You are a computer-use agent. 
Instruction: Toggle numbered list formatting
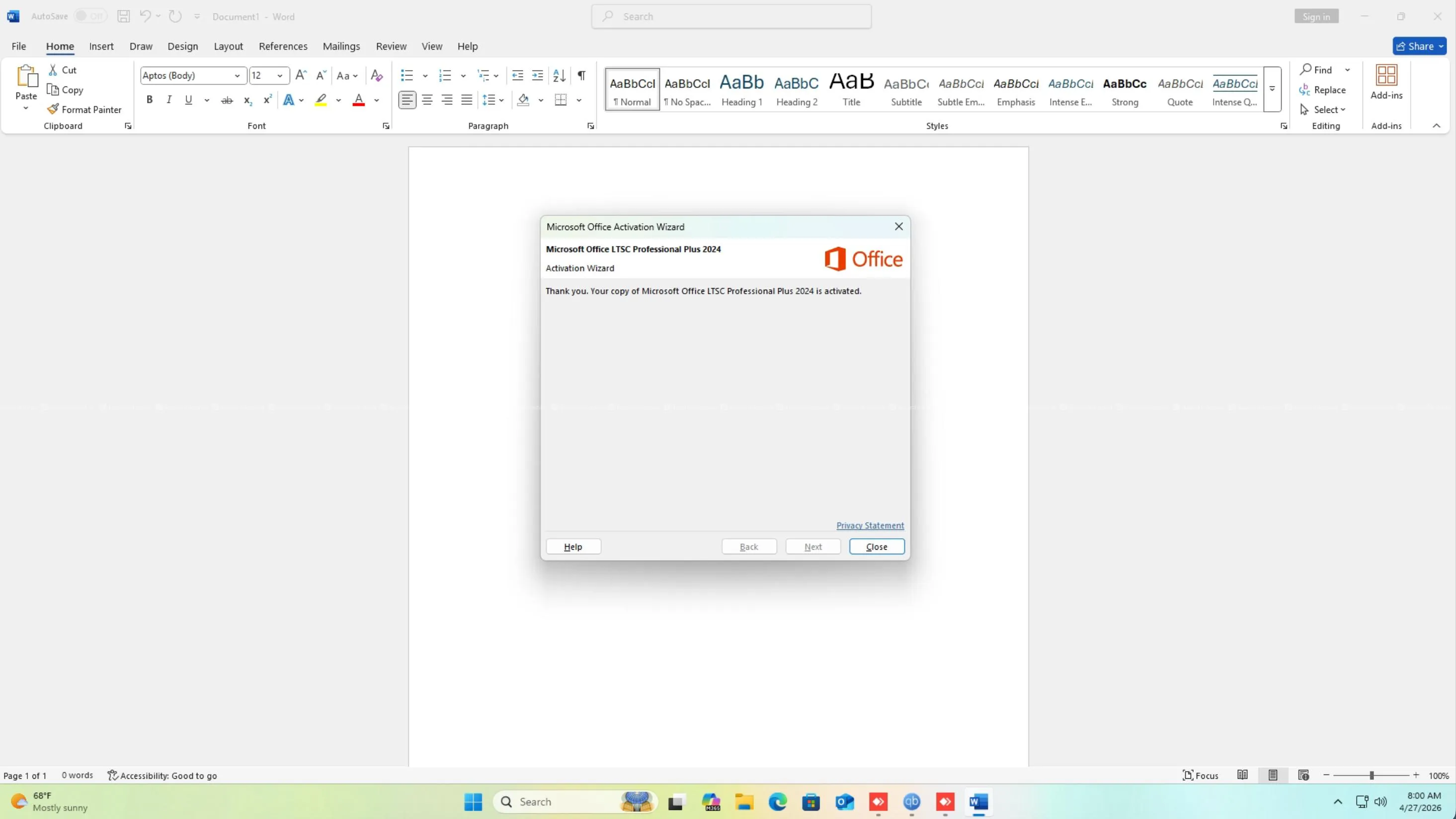click(x=445, y=75)
